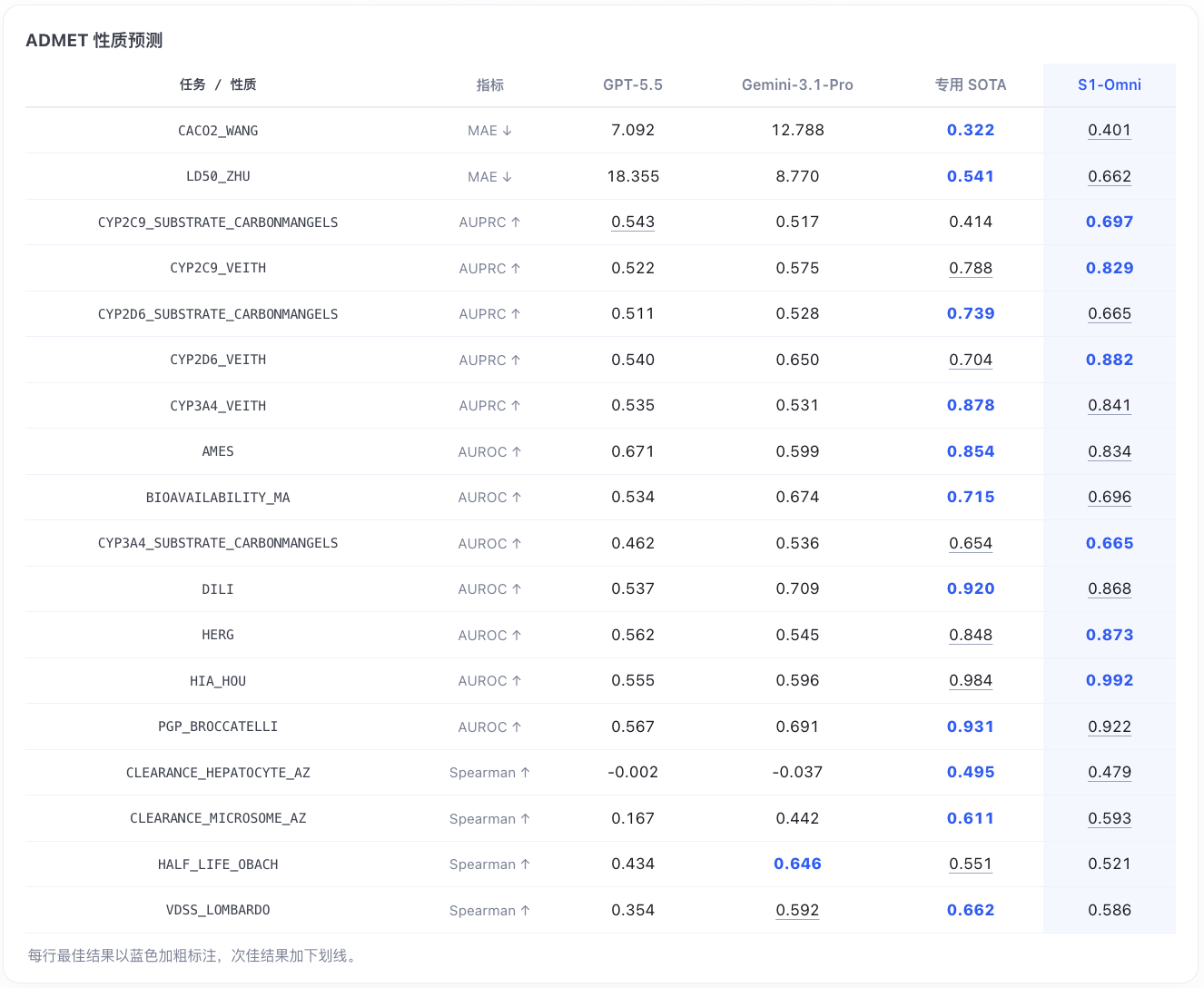Select the DILI task name
Image resolution: width=1204 pixels, height=988 pixels.
218,589
